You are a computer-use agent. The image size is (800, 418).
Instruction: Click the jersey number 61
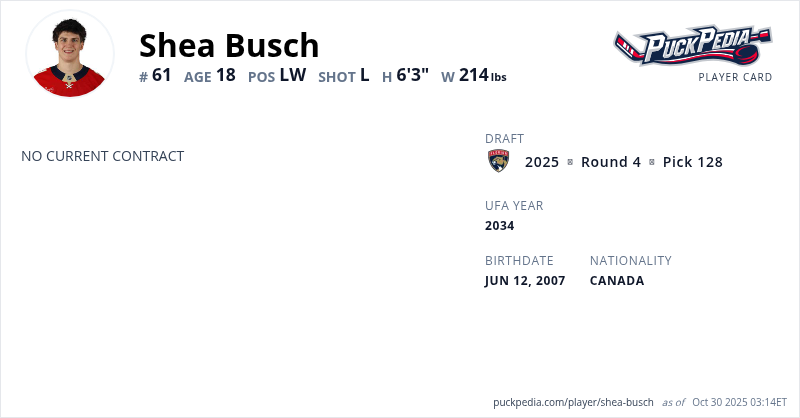[162, 75]
